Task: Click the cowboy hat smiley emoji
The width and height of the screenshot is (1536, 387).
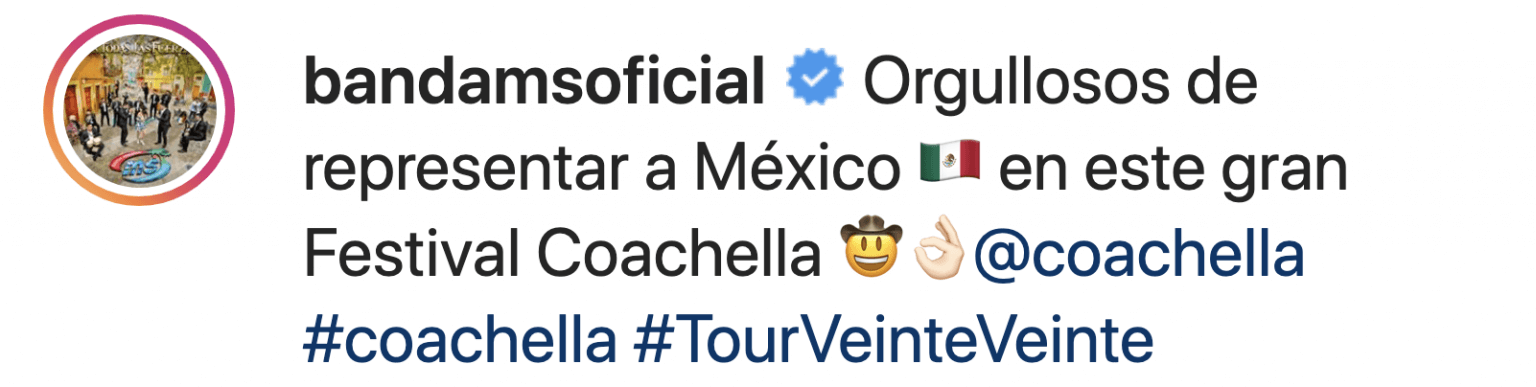Action: click(873, 253)
